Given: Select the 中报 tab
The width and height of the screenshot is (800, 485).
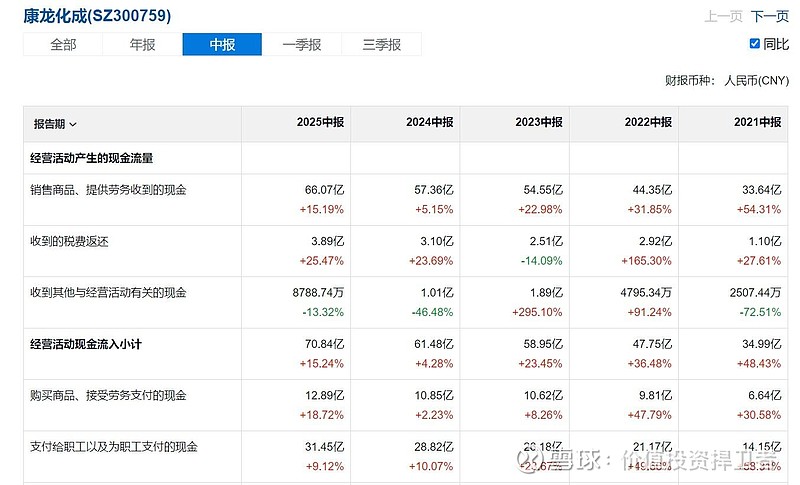Looking at the screenshot, I should [222, 44].
